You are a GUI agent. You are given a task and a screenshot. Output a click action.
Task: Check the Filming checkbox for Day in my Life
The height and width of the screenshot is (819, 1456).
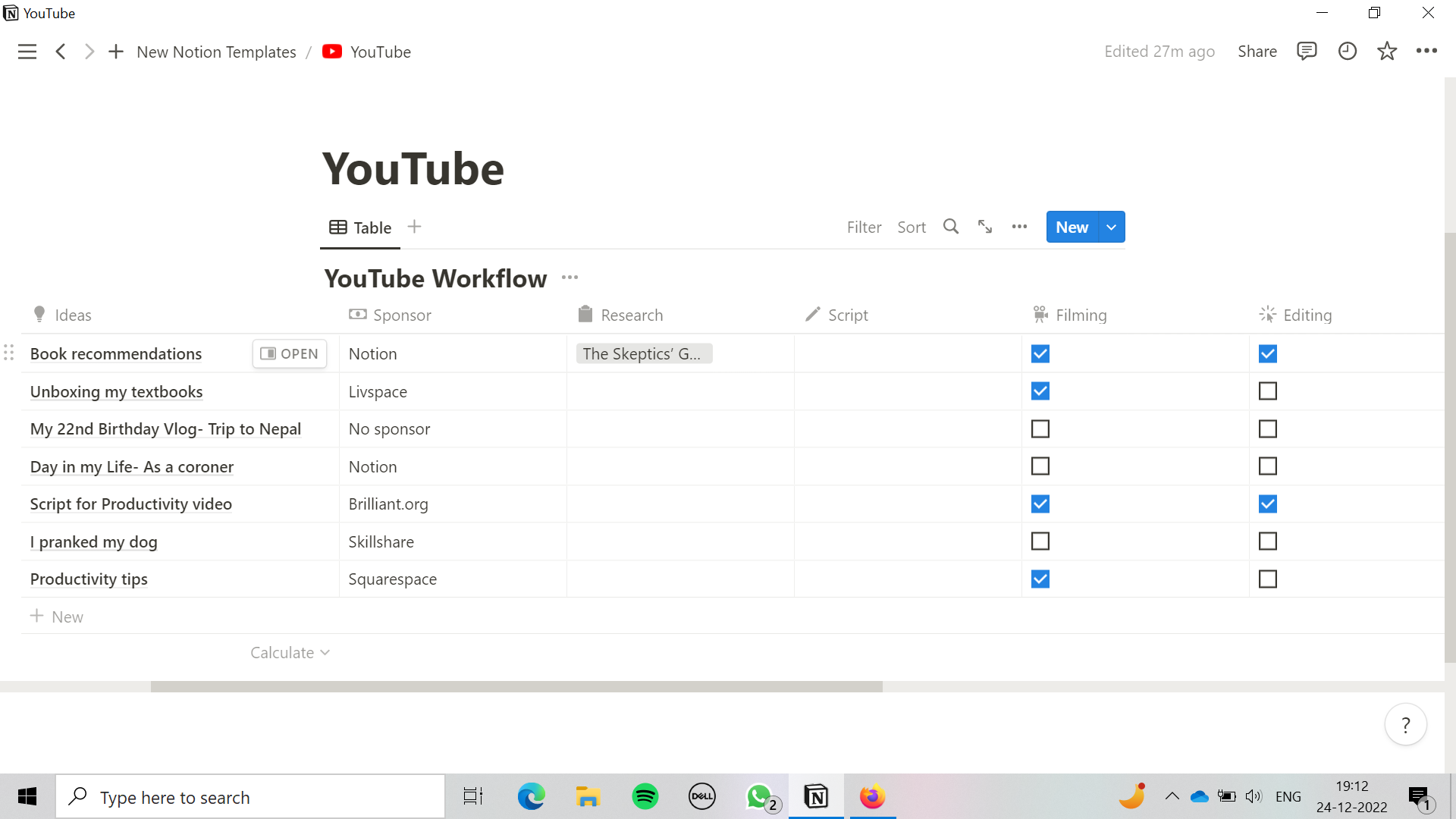(1040, 466)
